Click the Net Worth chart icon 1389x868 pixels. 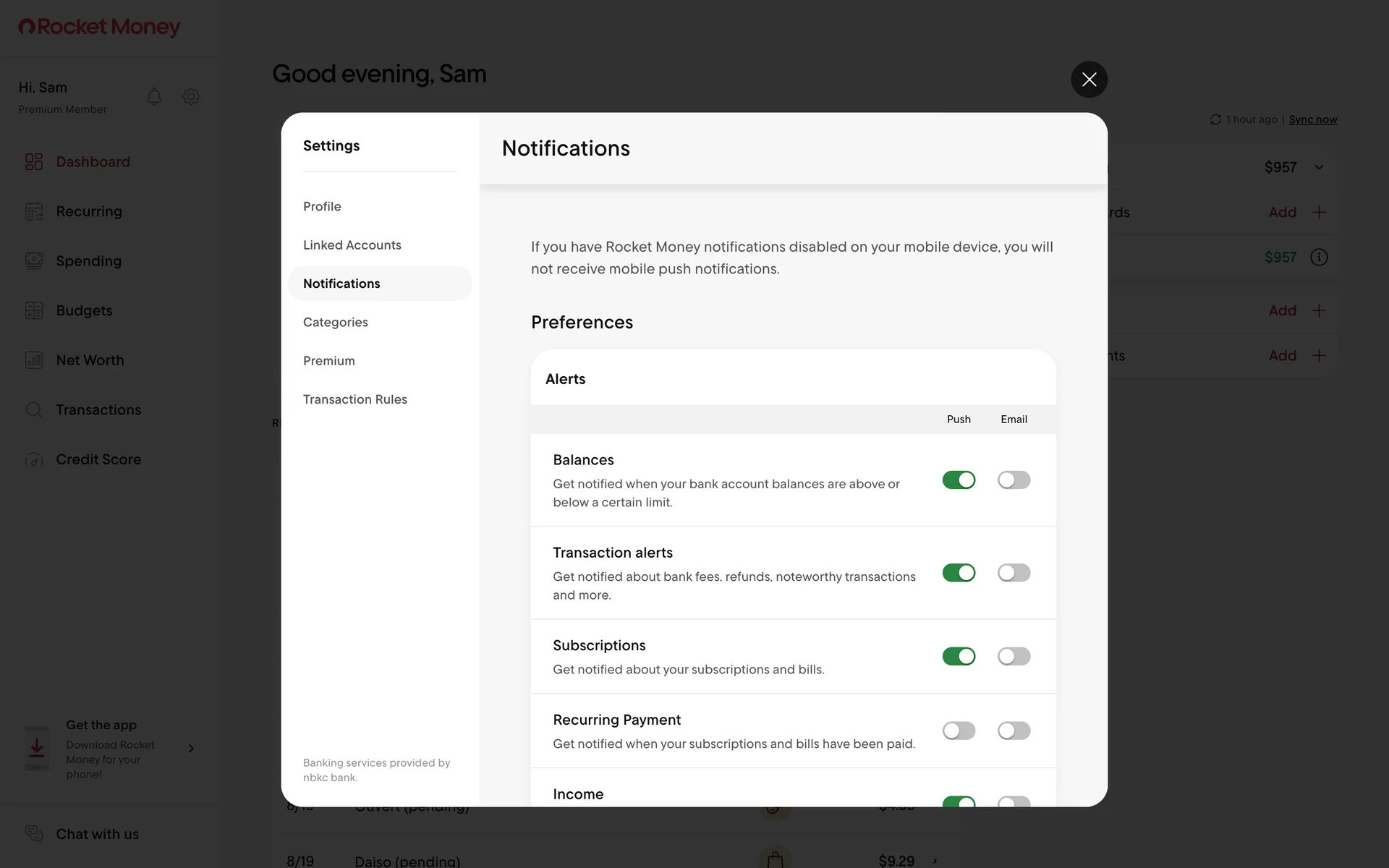pyautogui.click(x=34, y=360)
